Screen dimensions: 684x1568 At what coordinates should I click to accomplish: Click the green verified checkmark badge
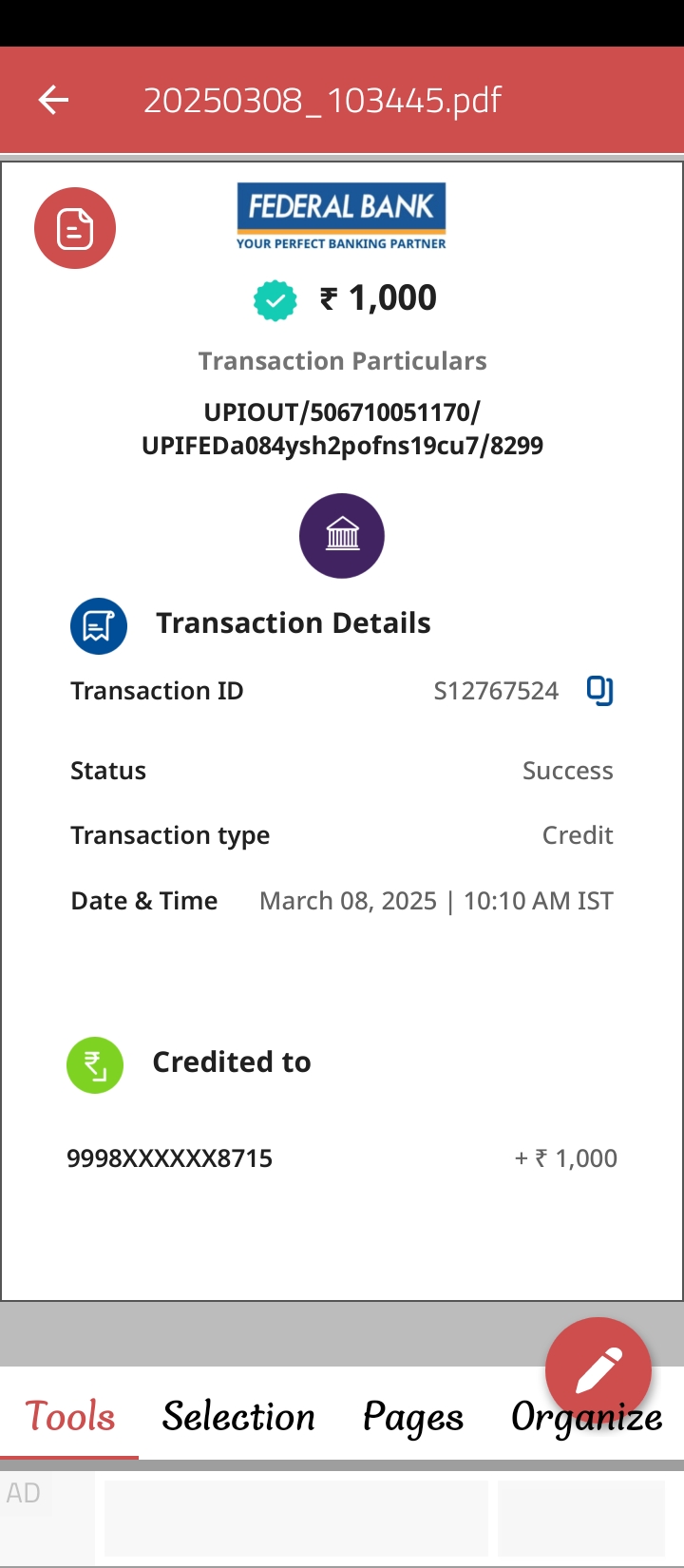click(275, 300)
